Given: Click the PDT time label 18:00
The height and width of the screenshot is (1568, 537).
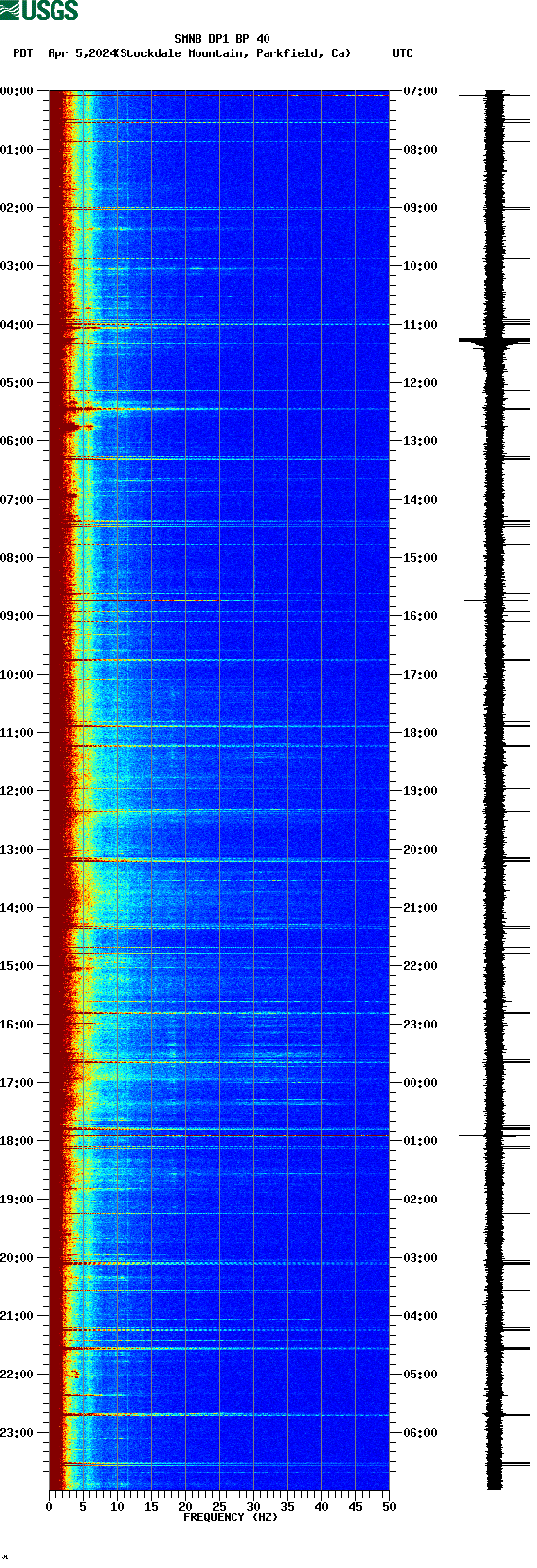Looking at the screenshot, I should 18,1141.
